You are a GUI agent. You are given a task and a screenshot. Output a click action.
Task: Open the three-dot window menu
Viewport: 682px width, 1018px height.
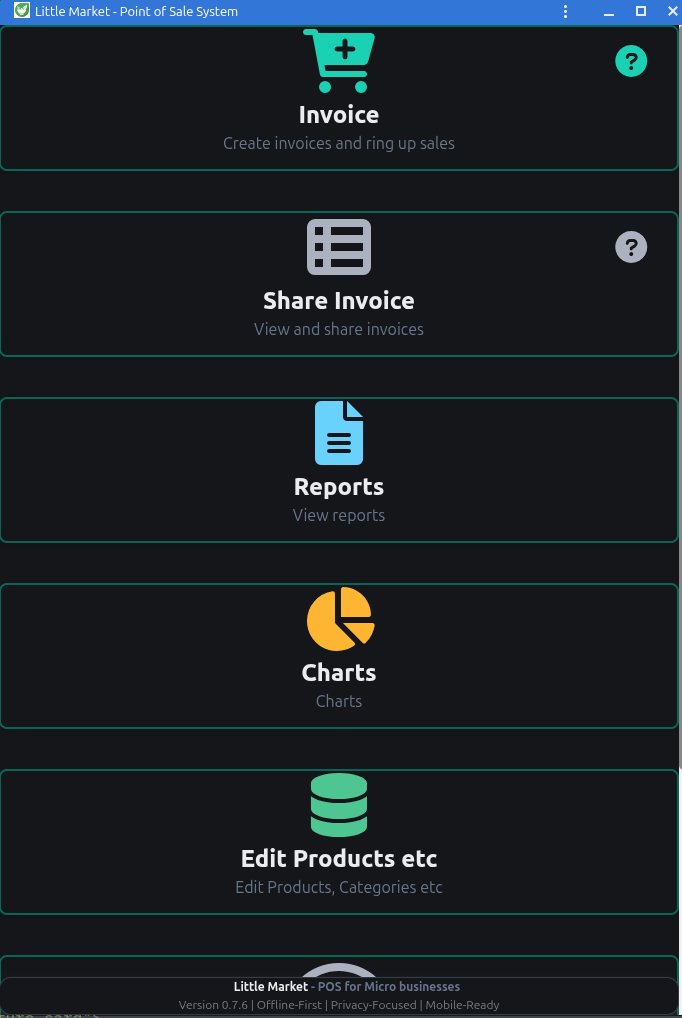[x=565, y=11]
